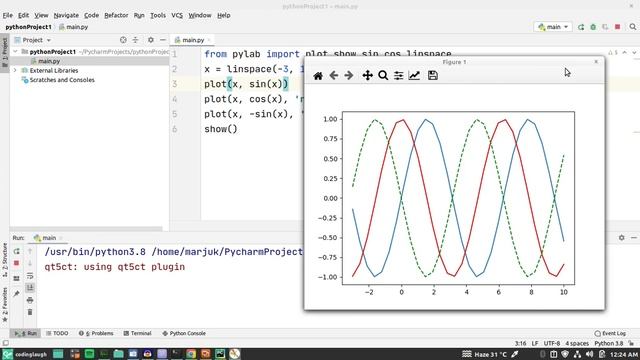Print the Run console output
This screenshot has height=360, width=640.
(30, 300)
